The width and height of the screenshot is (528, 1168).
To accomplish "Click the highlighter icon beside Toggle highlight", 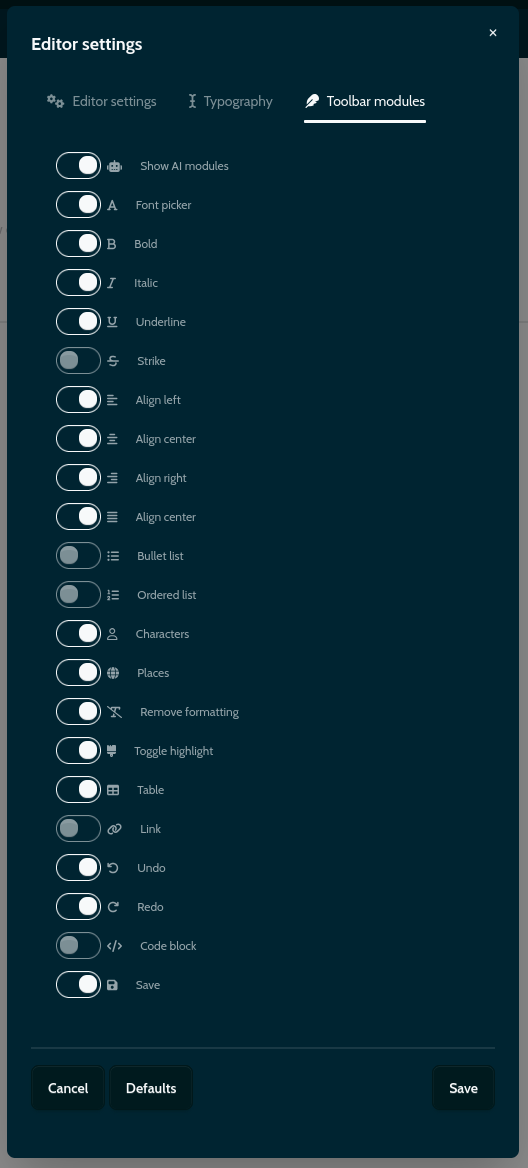I will coord(112,751).
